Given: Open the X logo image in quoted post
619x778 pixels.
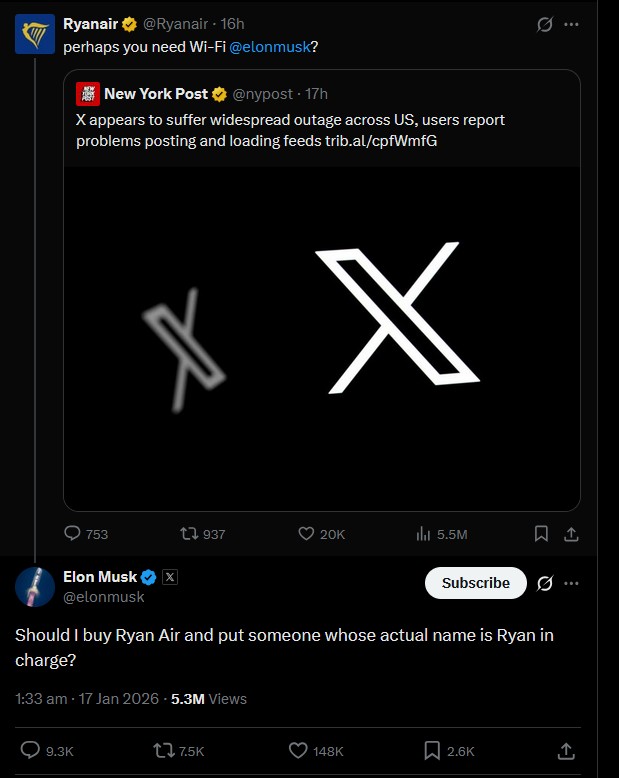Looking at the screenshot, I should (322, 338).
